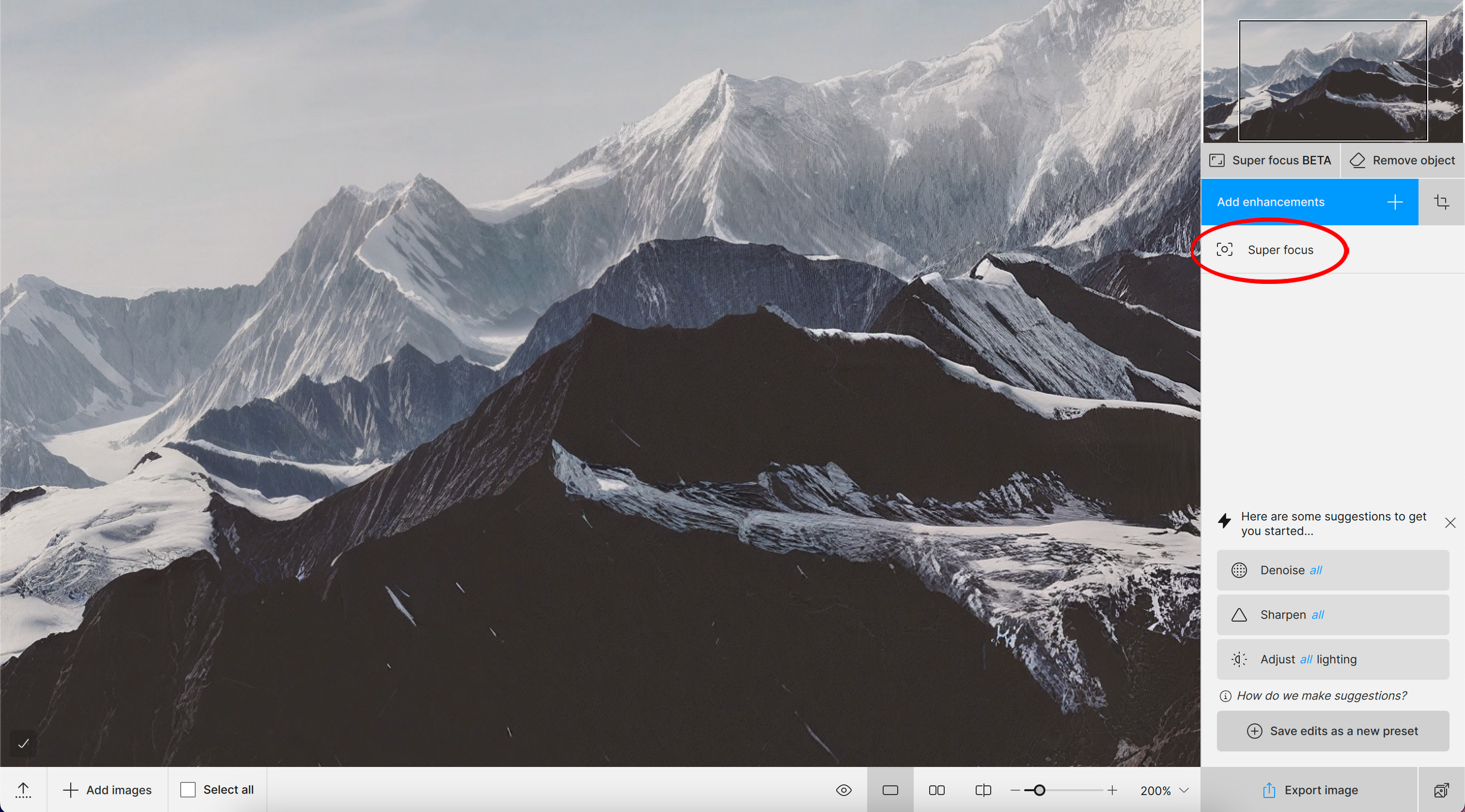Open the Super focus enhancement settings
The image size is (1465, 812).
[1279, 250]
